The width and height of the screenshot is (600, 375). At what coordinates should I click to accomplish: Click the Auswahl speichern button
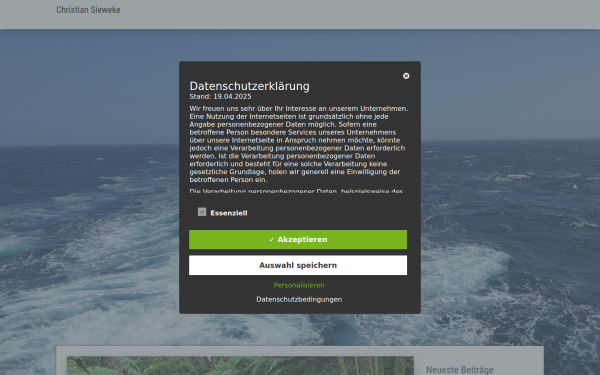[x=298, y=265]
